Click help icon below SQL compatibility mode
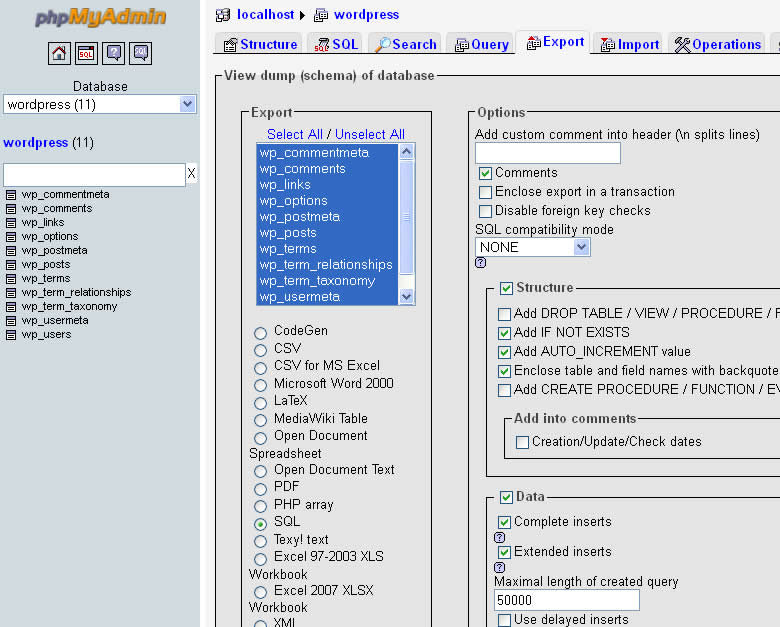 click(x=481, y=263)
